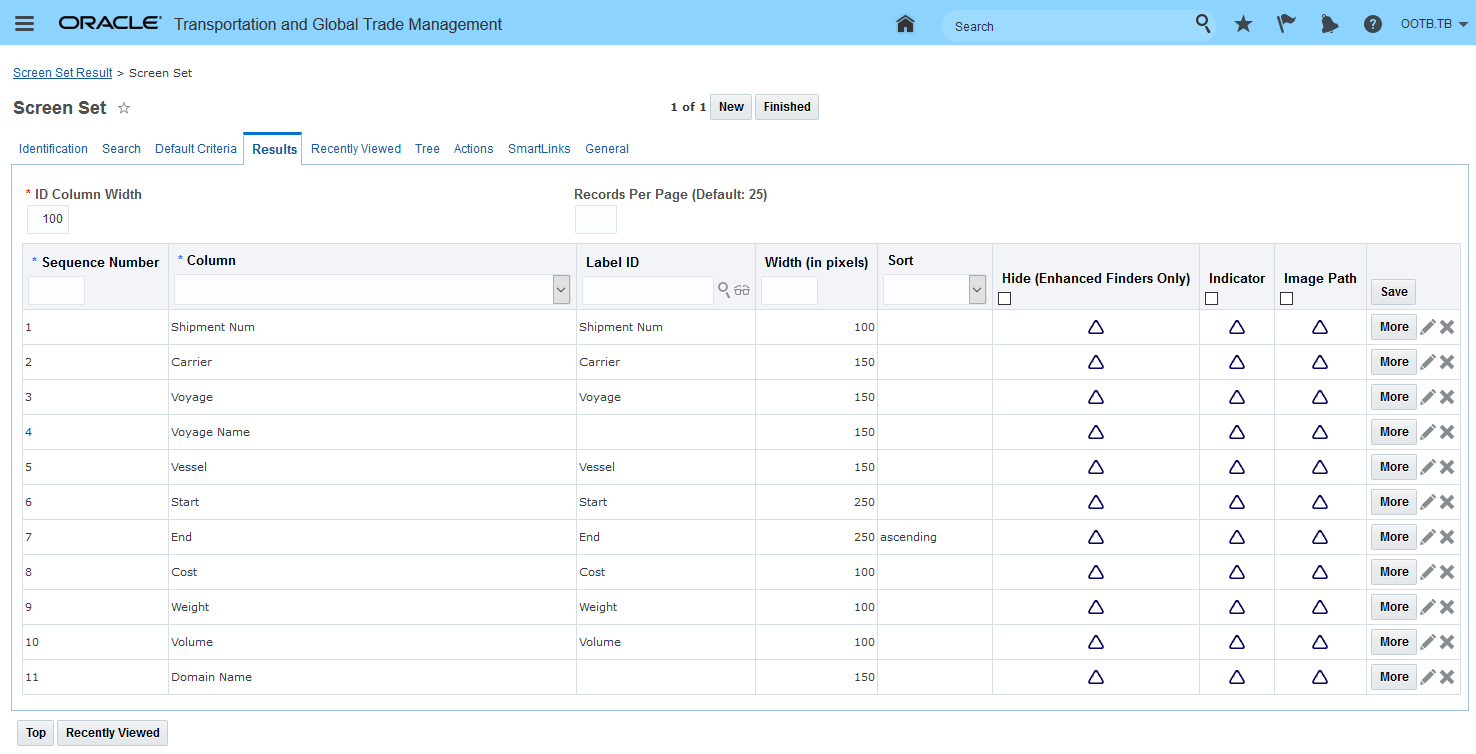
Task: Open the Sort dropdown
Action: click(977, 290)
